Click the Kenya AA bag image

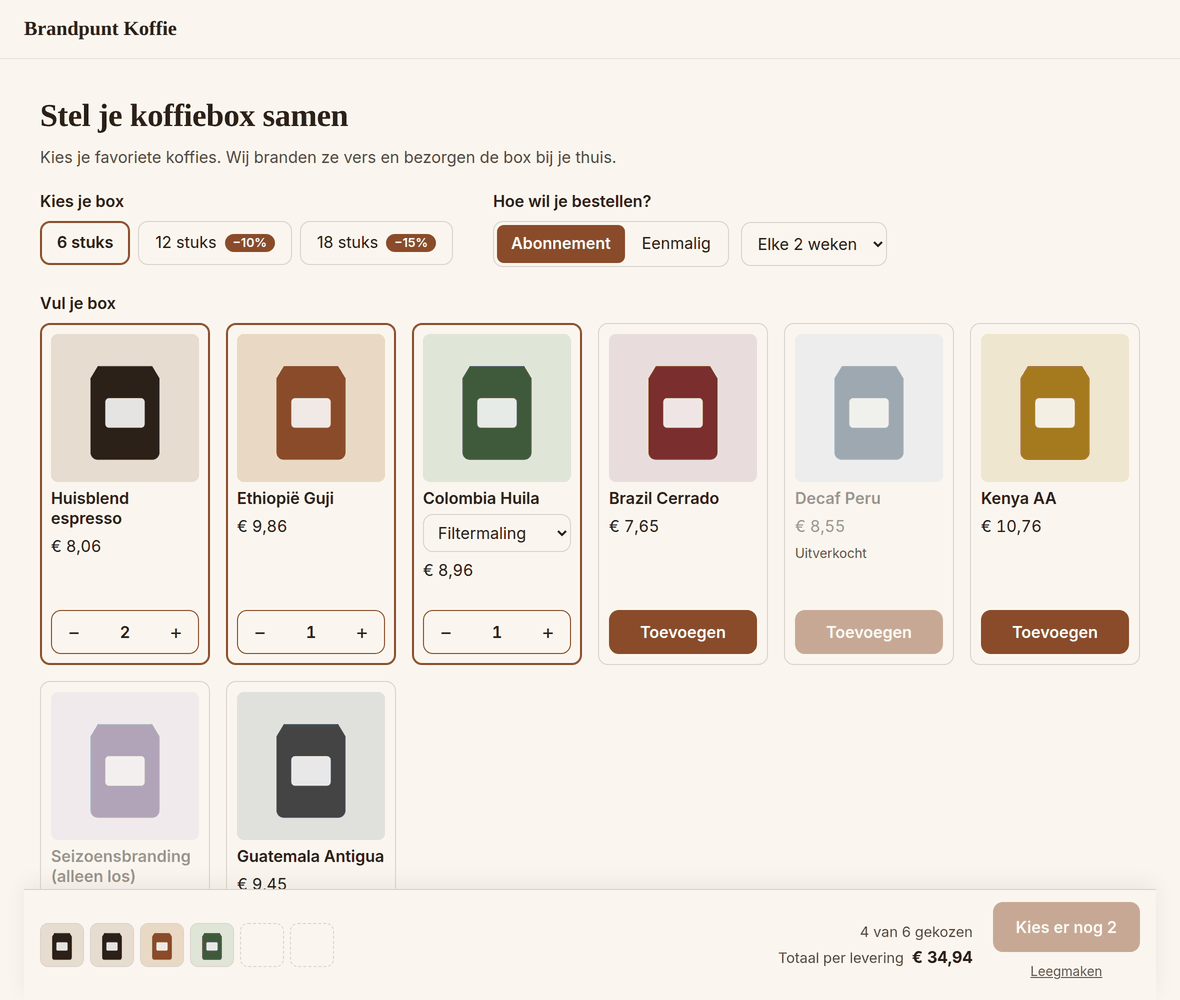point(1054,408)
